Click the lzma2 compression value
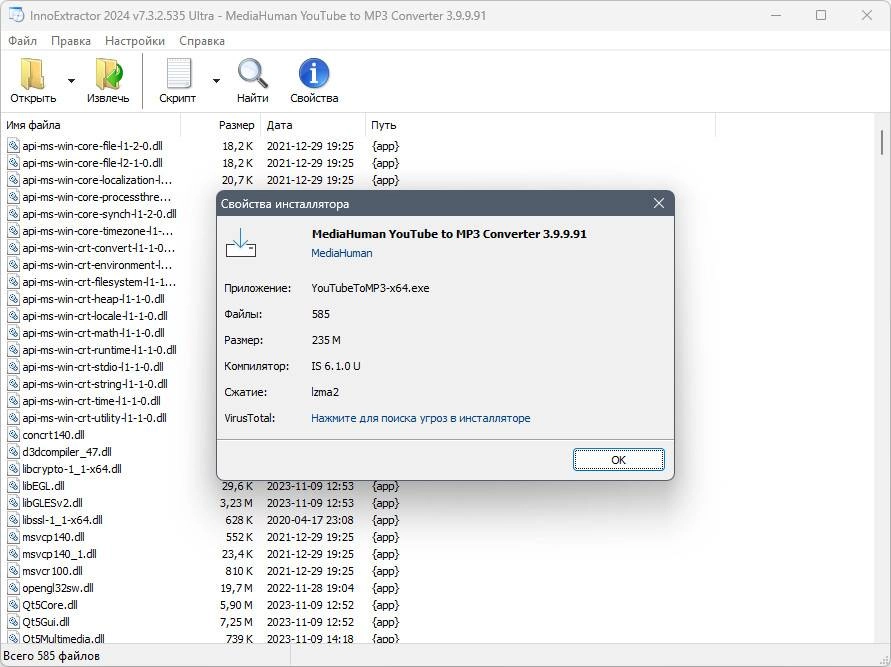Image resolution: width=891 pixels, height=667 pixels. 325,392
